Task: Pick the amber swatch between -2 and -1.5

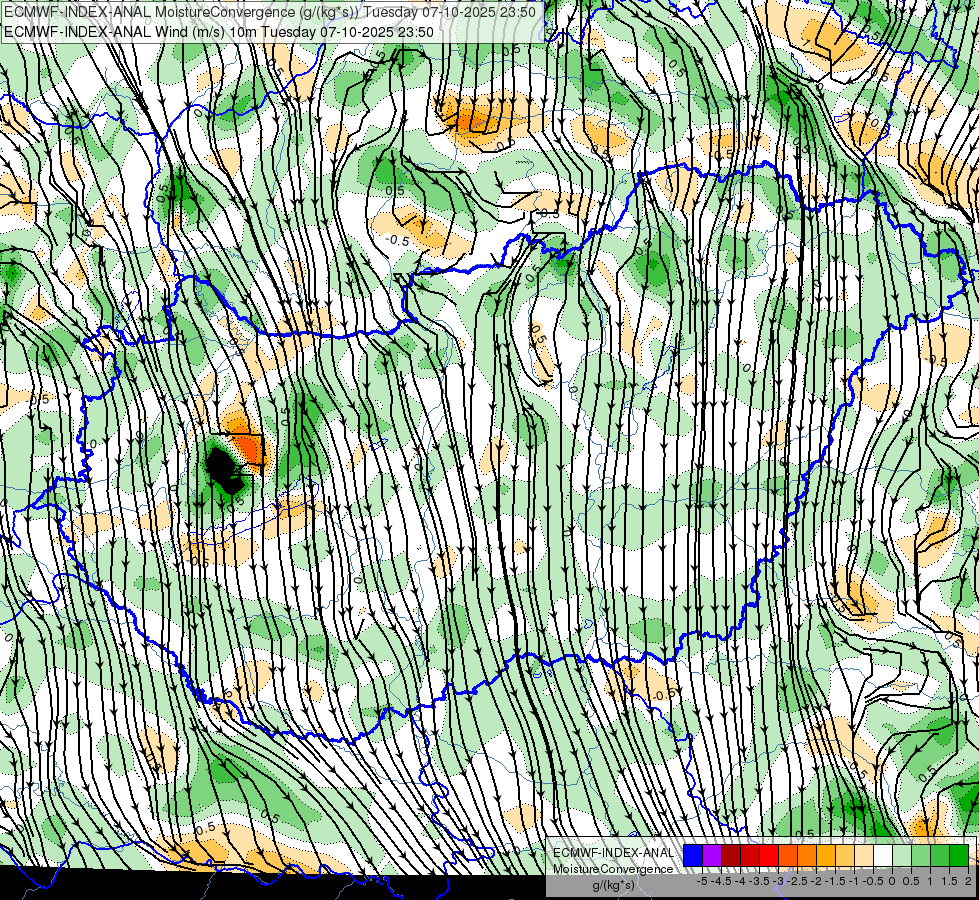Action: [826, 855]
